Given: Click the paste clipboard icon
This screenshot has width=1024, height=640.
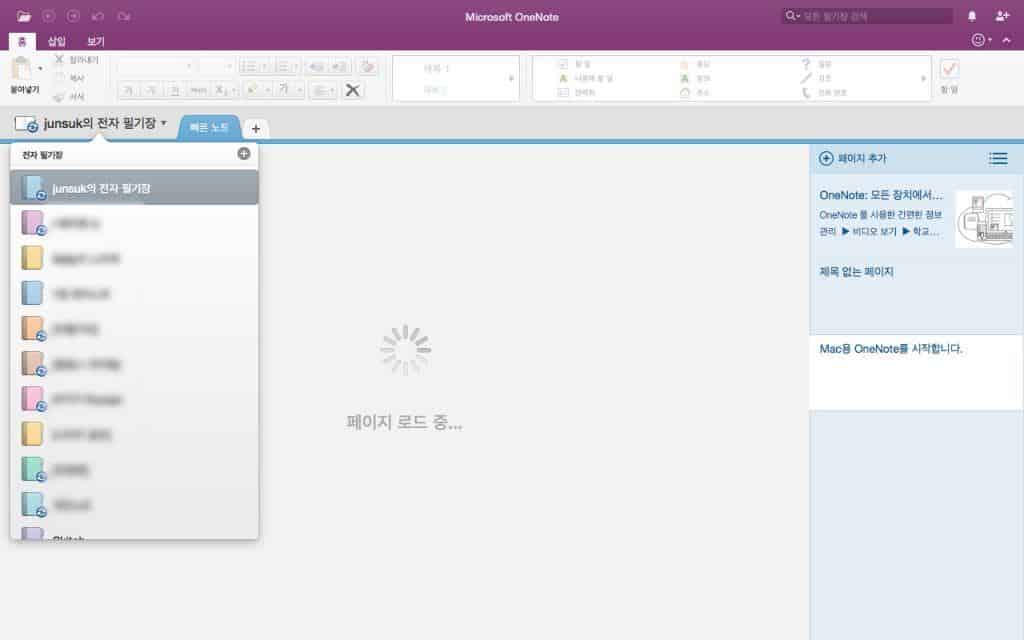Looking at the screenshot, I should [x=21, y=69].
